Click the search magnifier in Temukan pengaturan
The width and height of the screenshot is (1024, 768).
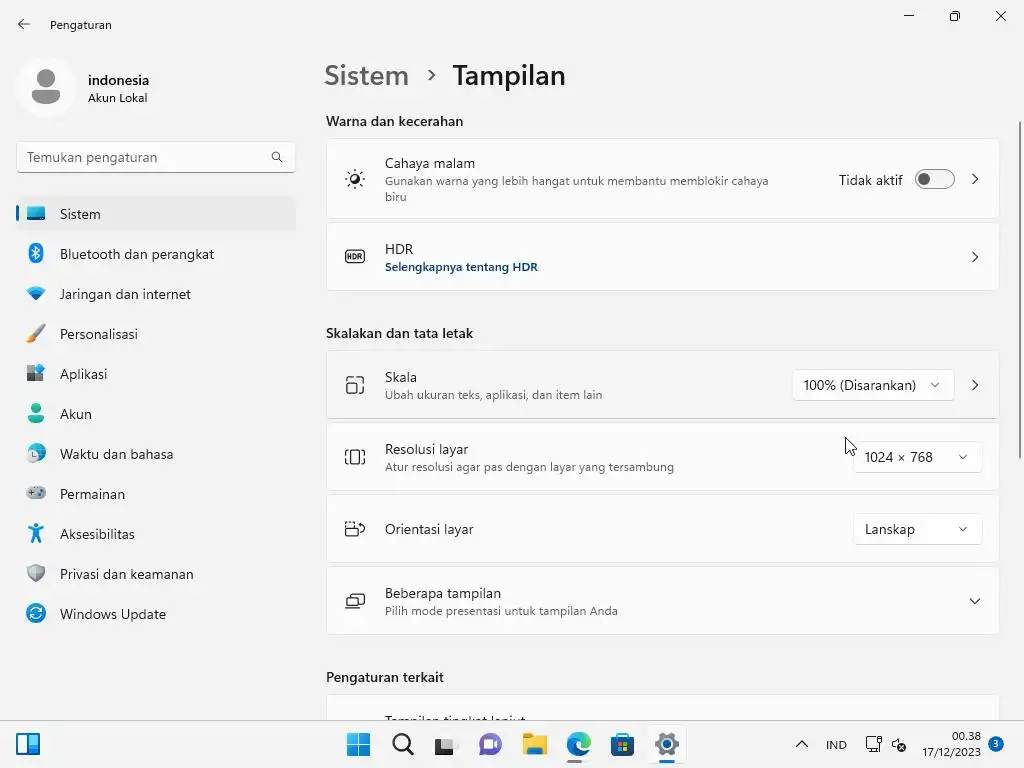coord(277,157)
